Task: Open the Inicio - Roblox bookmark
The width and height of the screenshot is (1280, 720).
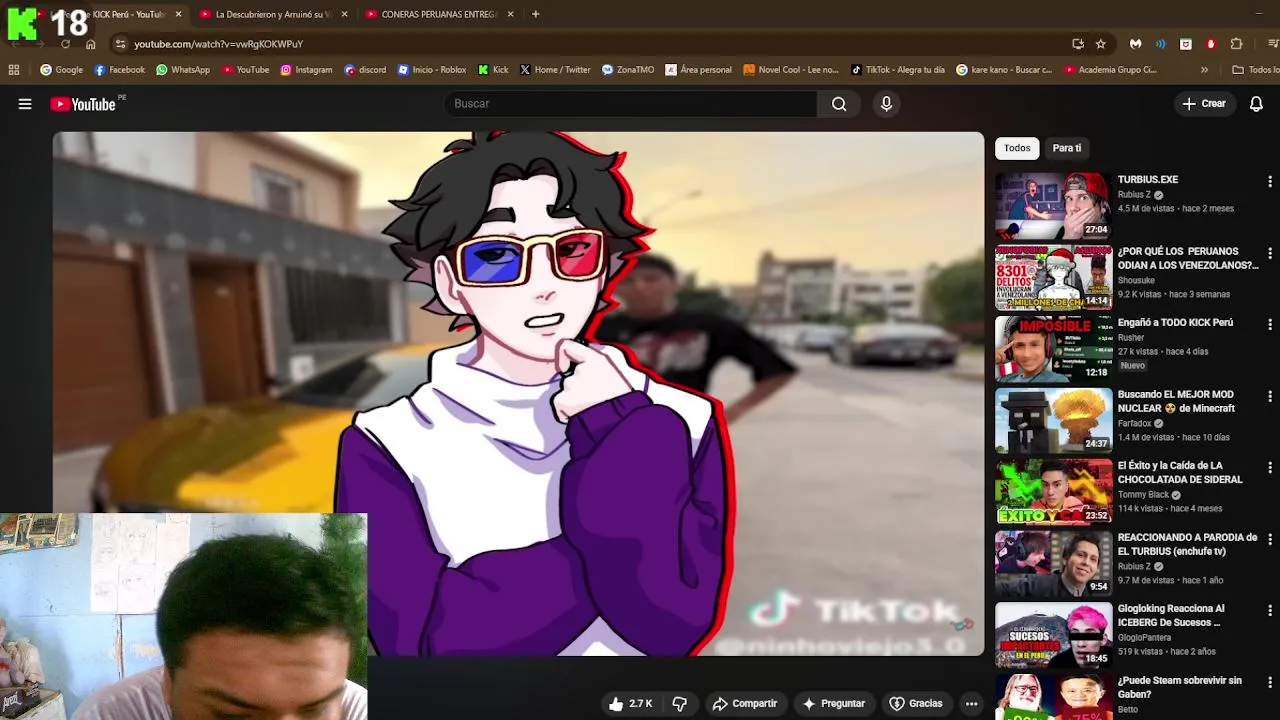Action: pyautogui.click(x=432, y=70)
